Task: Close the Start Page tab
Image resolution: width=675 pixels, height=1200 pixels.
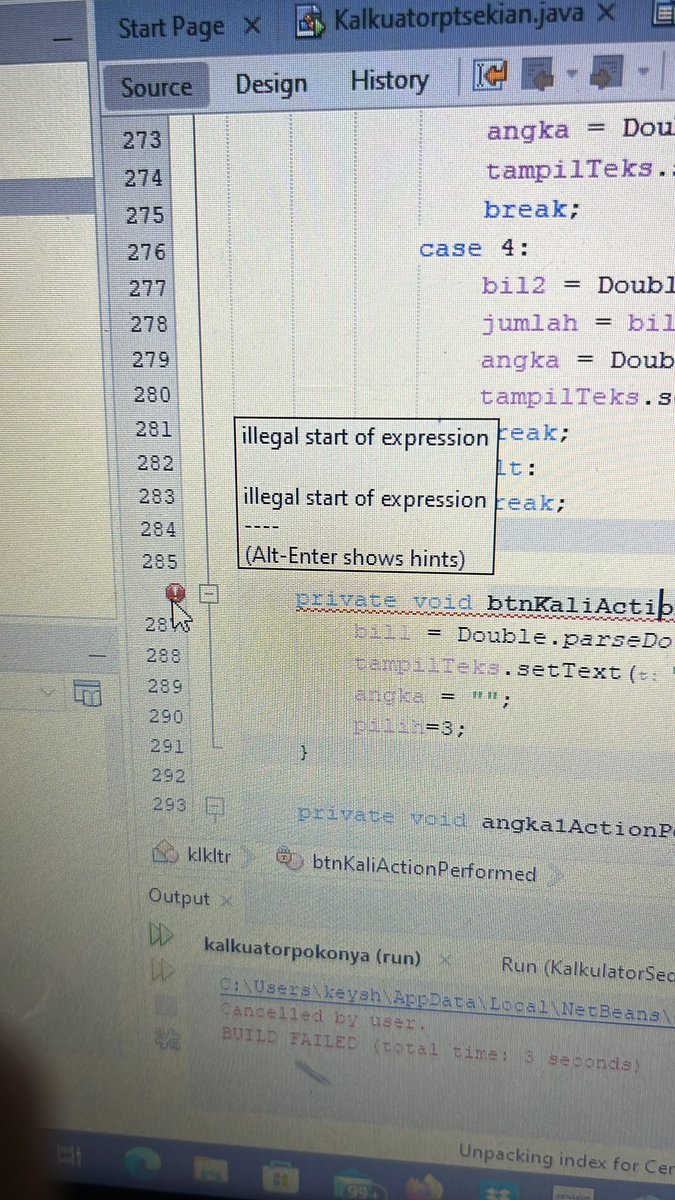Action: (252, 23)
